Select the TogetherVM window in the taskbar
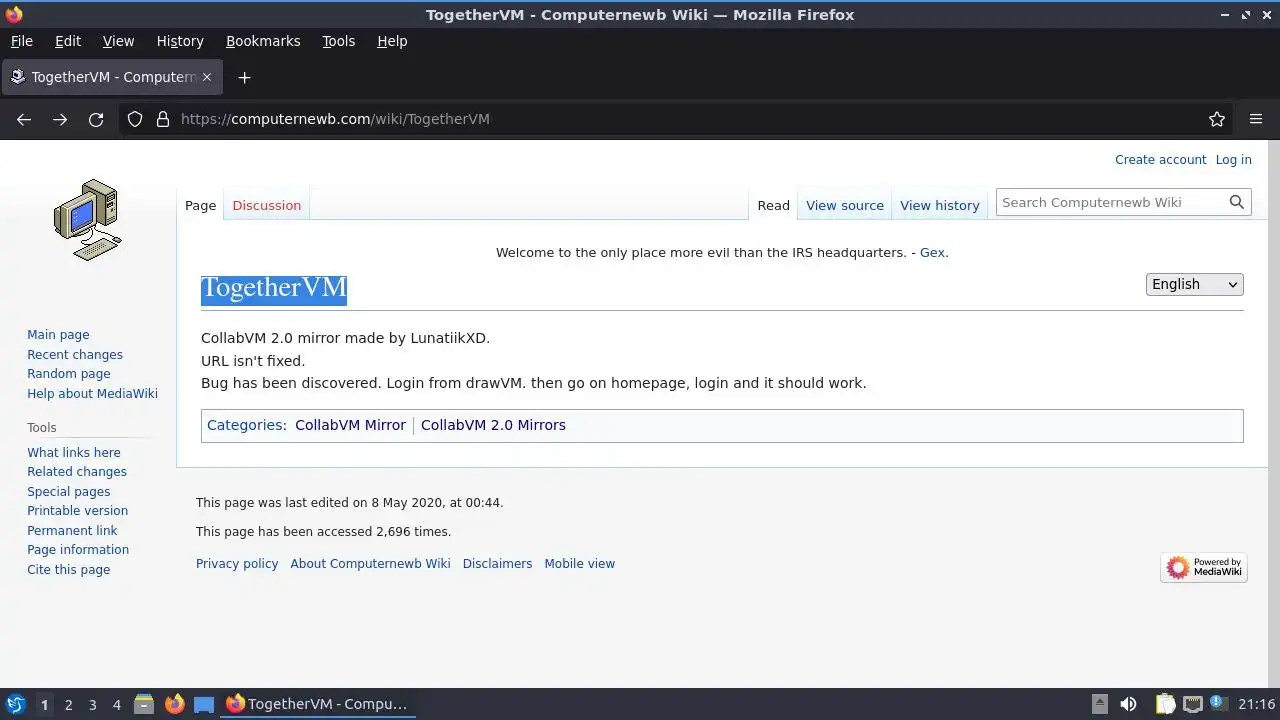This screenshot has height=720, width=1280. point(317,704)
